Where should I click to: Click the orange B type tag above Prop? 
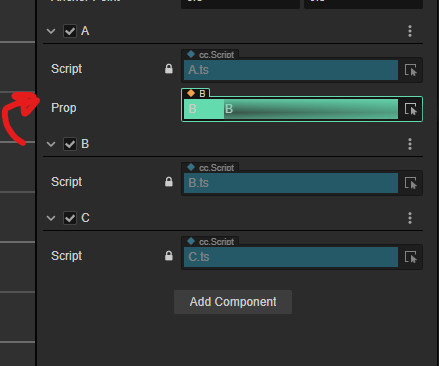pyautogui.click(x=196, y=93)
